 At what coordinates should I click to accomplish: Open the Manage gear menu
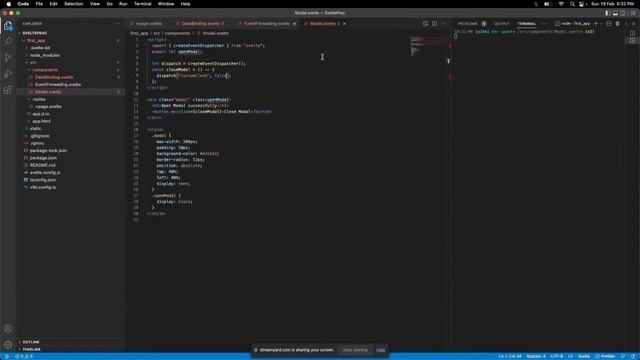click(8, 345)
